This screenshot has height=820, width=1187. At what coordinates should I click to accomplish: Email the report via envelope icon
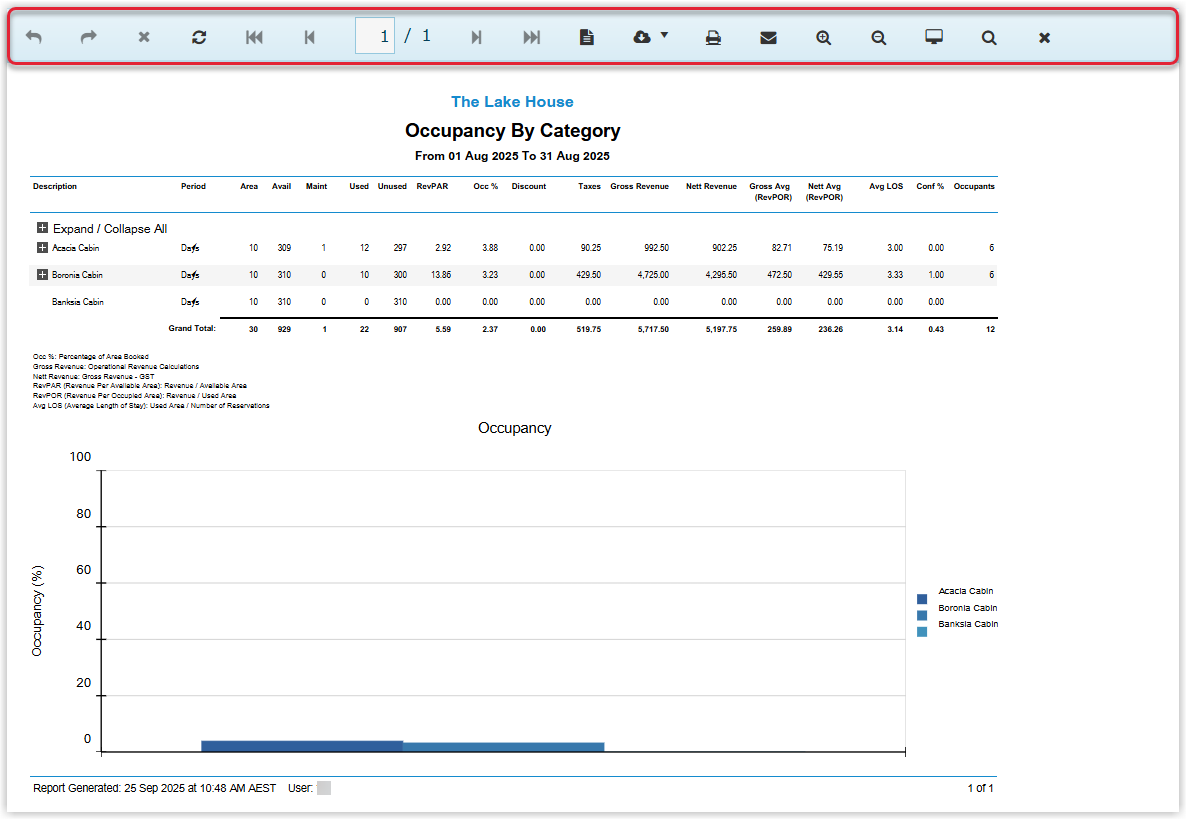pyautogui.click(x=768, y=37)
